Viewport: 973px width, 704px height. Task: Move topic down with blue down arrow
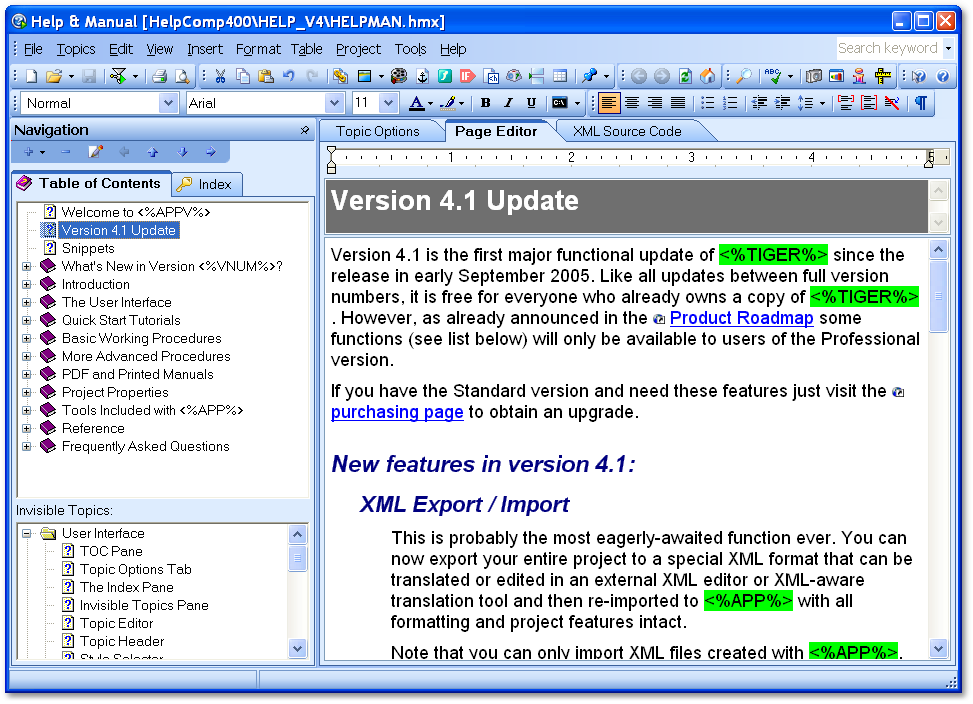click(182, 152)
